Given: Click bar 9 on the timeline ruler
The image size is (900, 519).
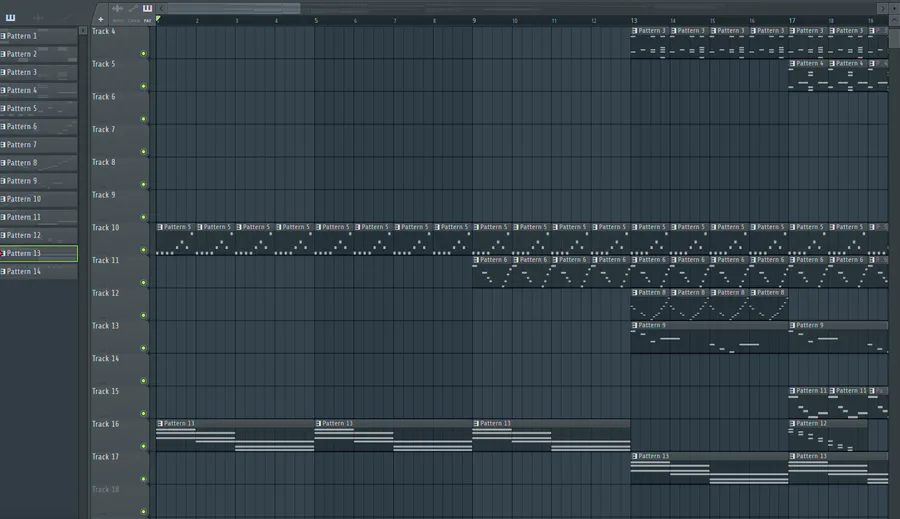Looking at the screenshot, I should tap(474, 21).
